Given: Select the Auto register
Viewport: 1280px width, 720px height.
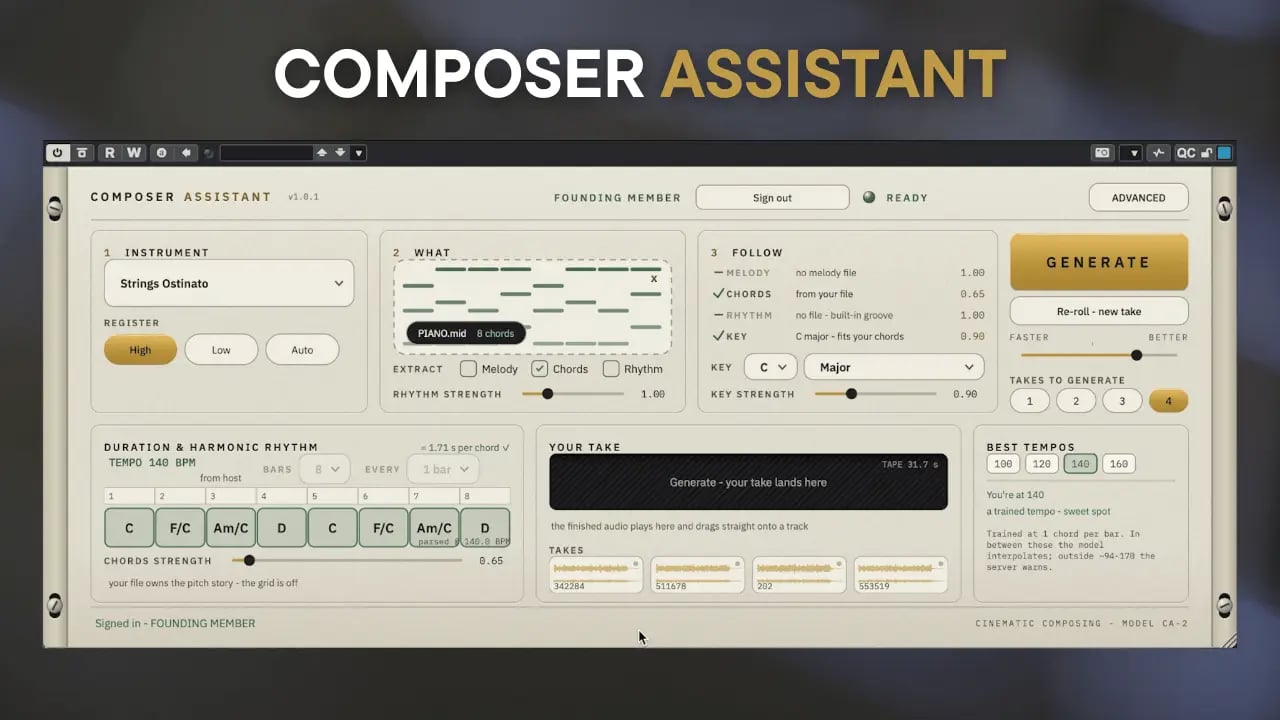Looking at the screenshot, I should click(x=302, y=350).
